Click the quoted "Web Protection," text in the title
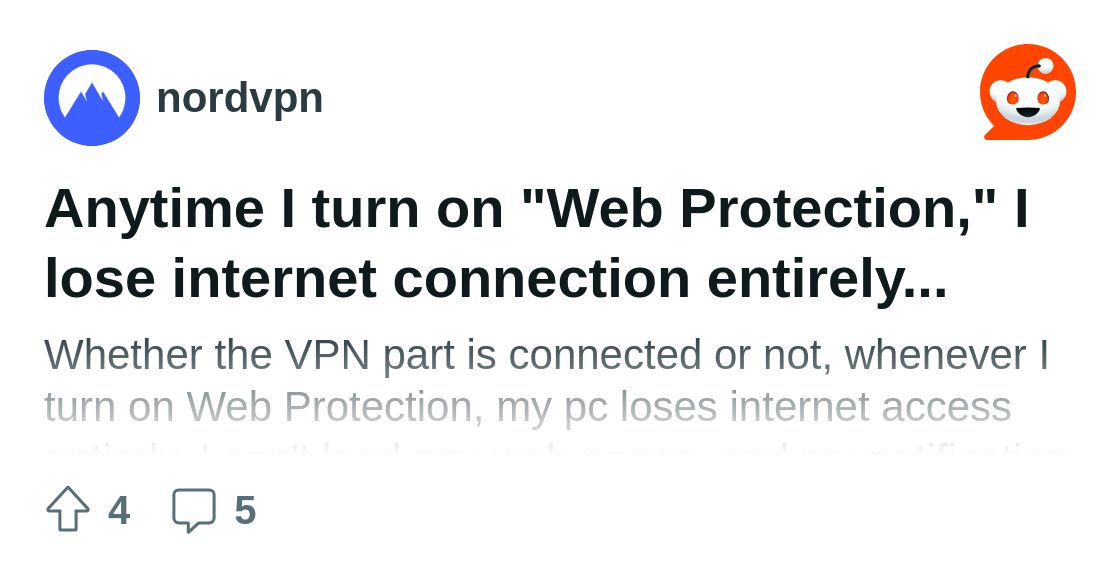The image size is (1120, 584). point(761,208)
